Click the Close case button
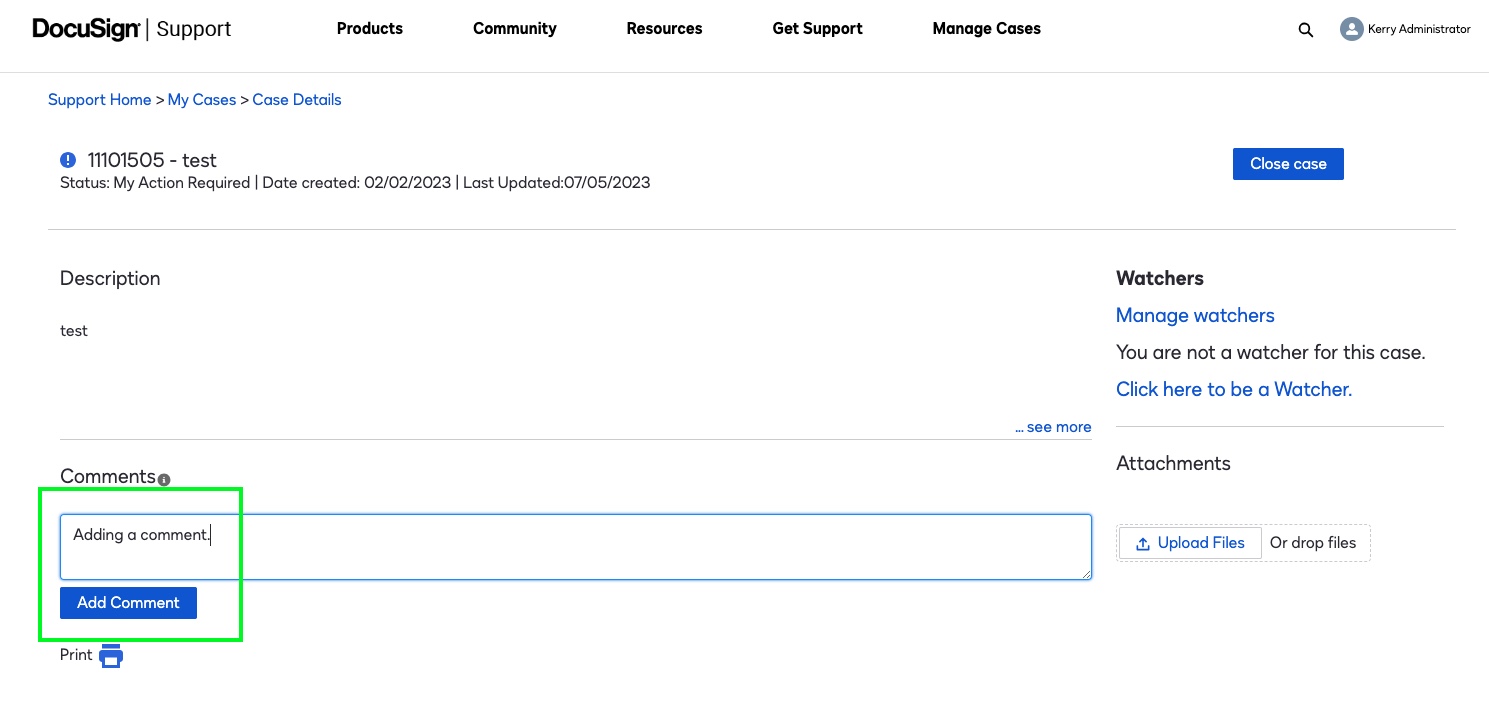Image resolution: width=1489 pixels, height=705 pixels. click(1288, 163)
